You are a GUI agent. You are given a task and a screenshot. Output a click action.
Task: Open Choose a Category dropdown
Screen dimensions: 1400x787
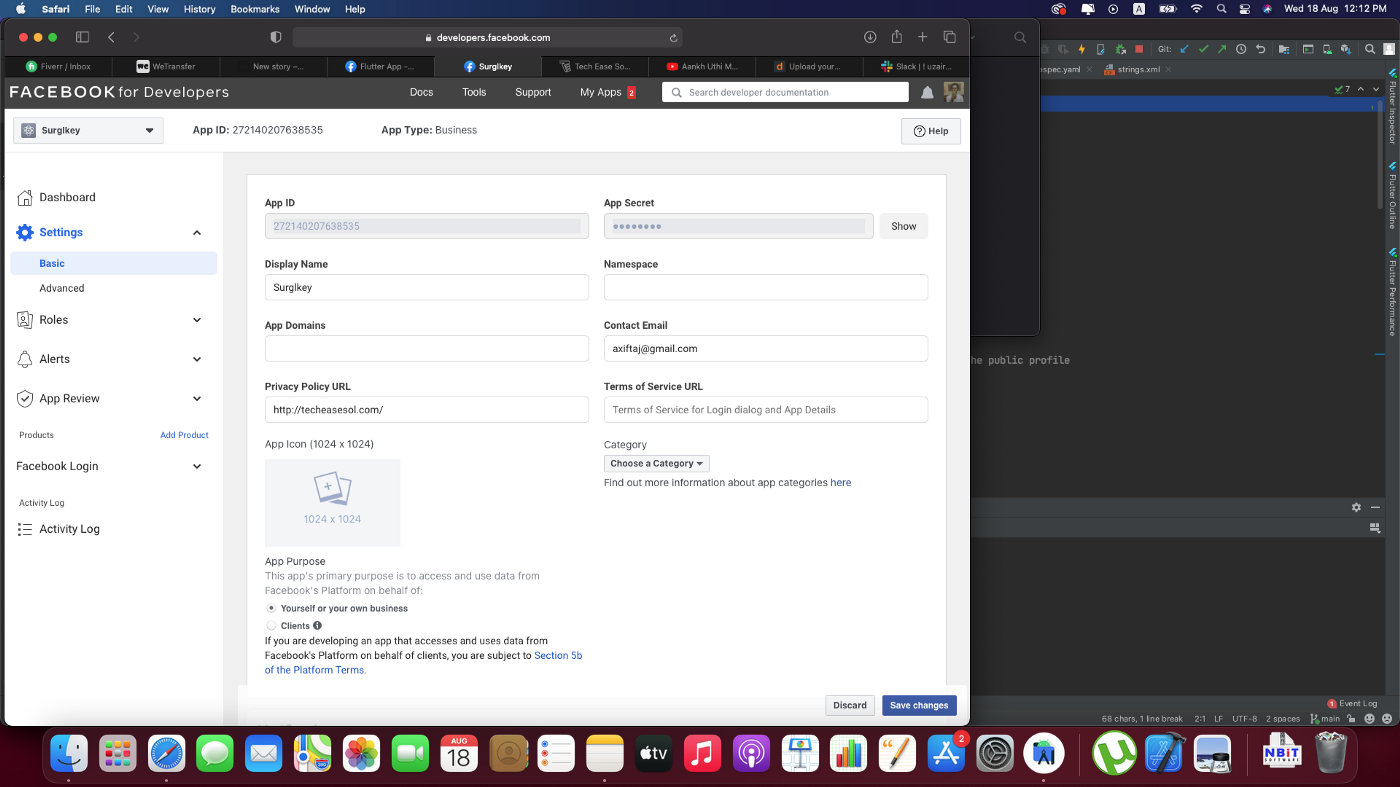657,463
